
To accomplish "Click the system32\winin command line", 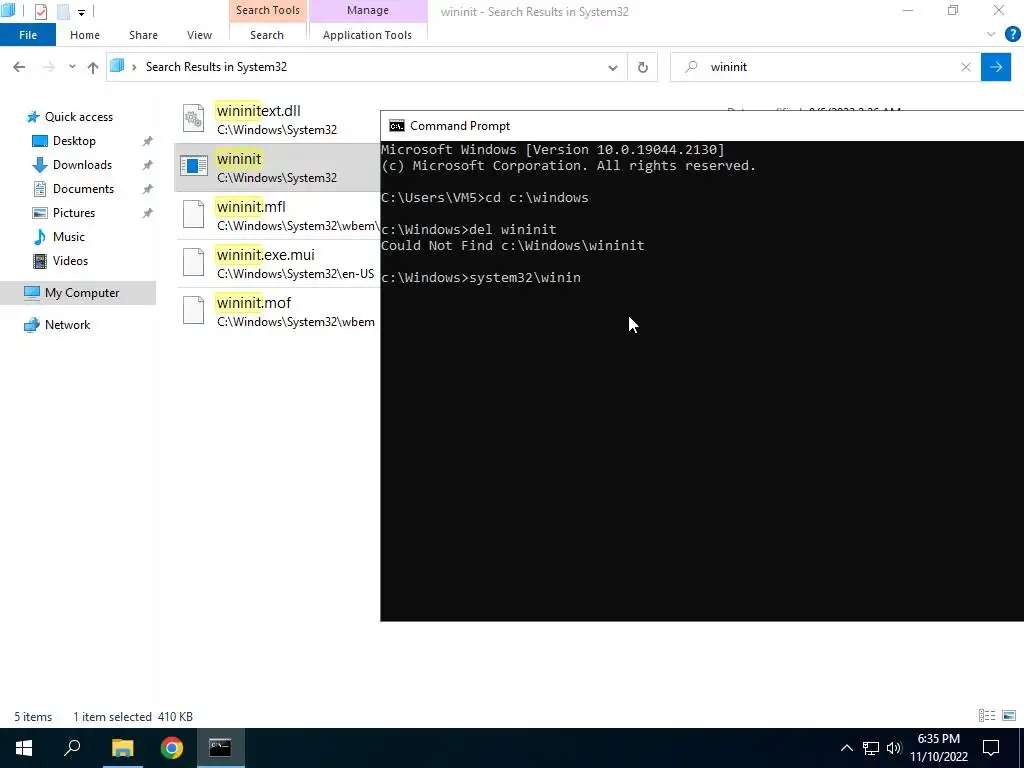I will [481, 278].
